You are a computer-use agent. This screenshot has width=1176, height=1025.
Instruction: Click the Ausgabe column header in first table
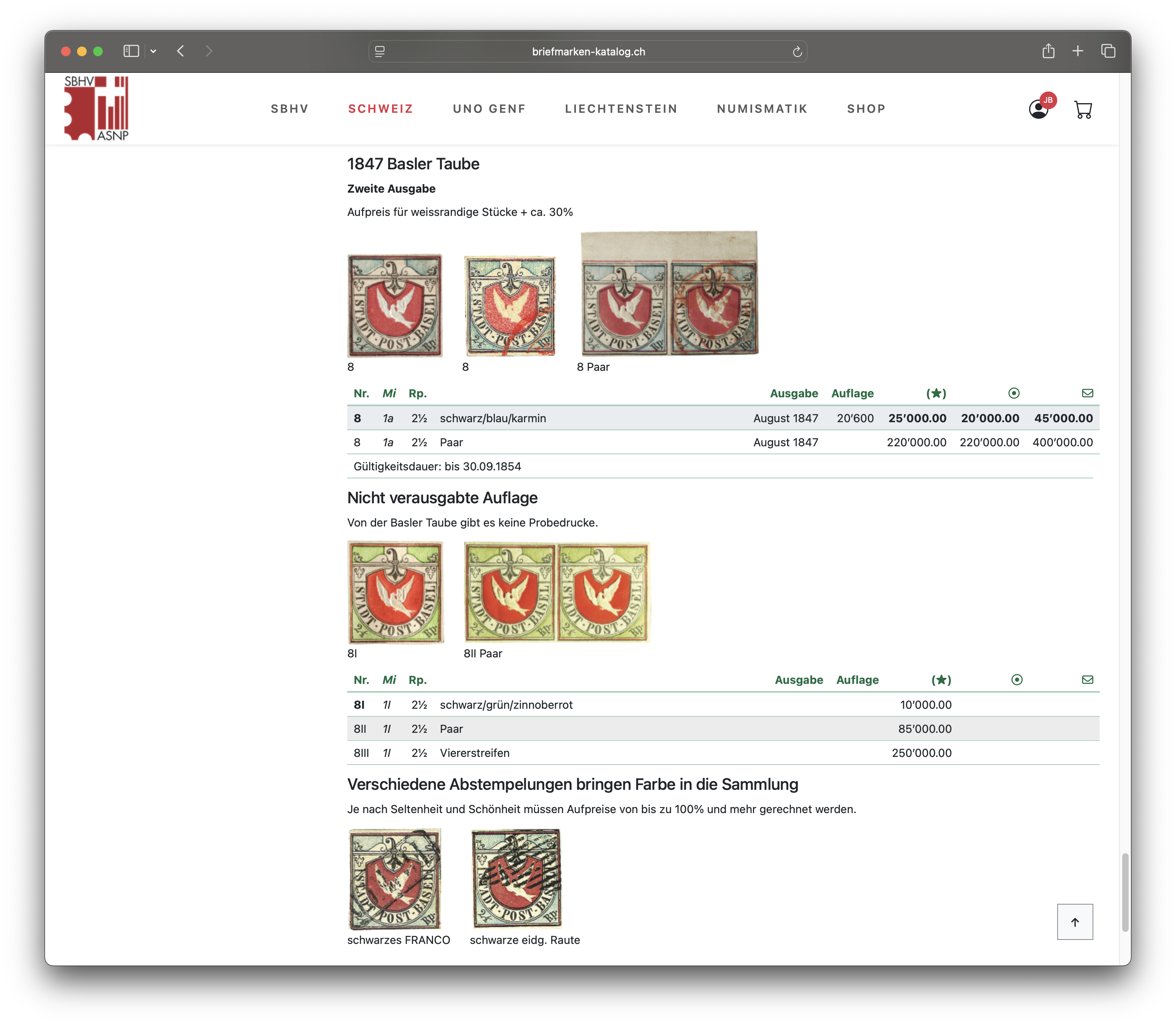click(793, 393)
